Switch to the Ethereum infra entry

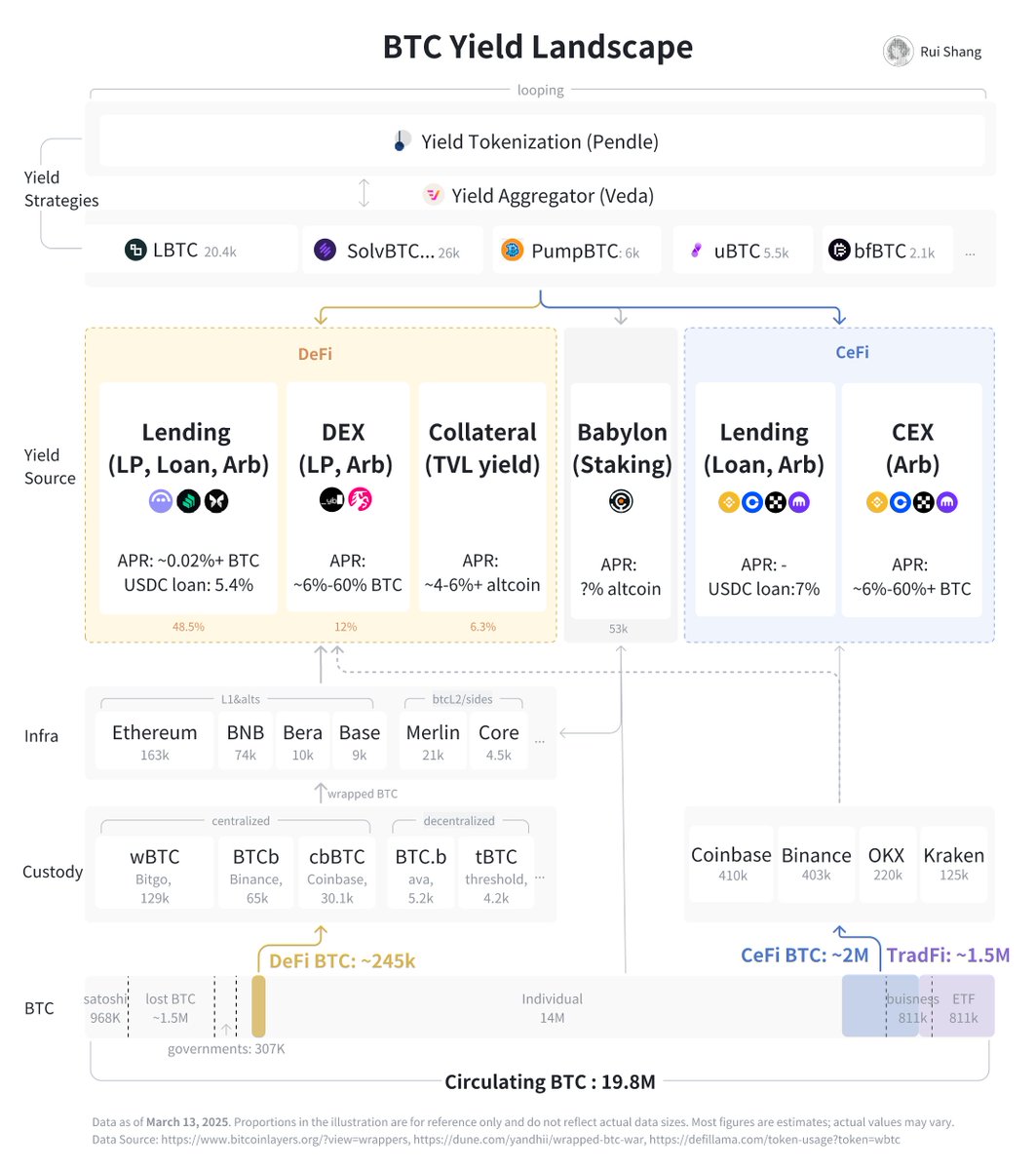[x=153, y=739]
